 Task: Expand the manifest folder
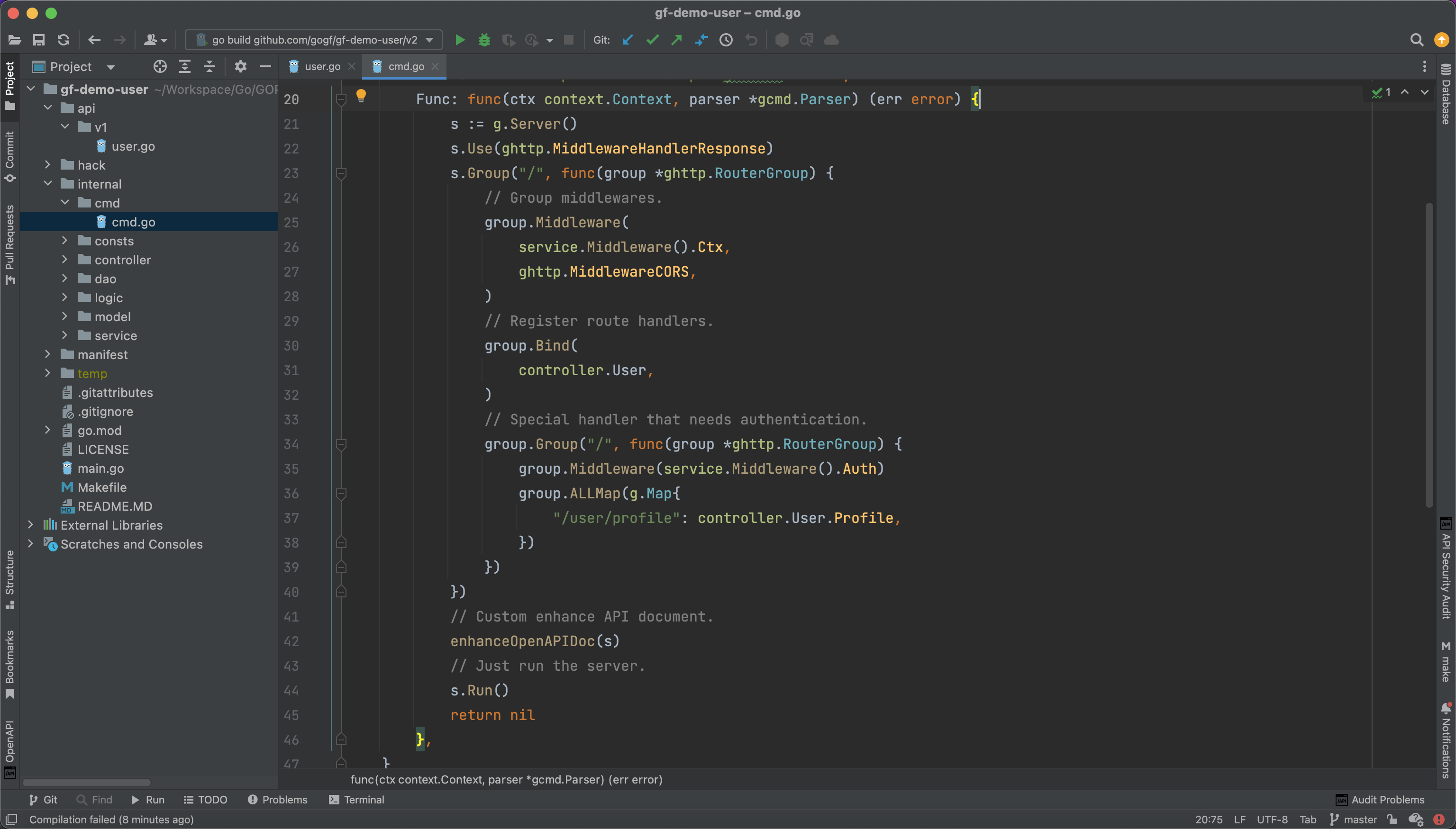coord(48,354)
